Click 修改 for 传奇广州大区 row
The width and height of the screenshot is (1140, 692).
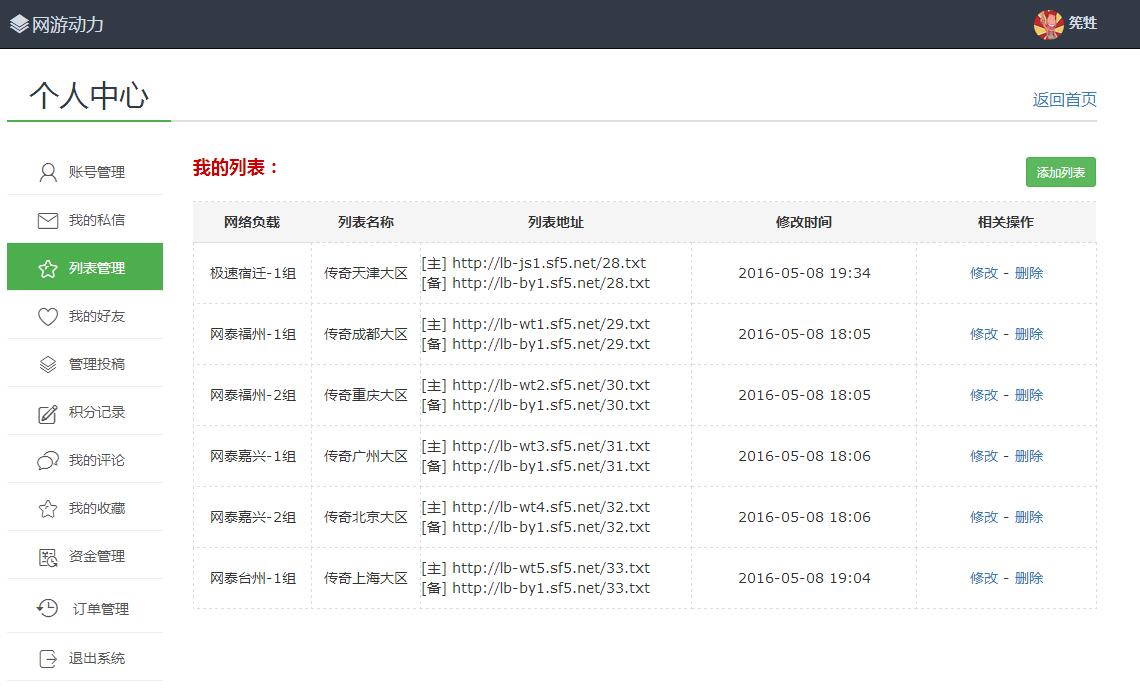984,456
